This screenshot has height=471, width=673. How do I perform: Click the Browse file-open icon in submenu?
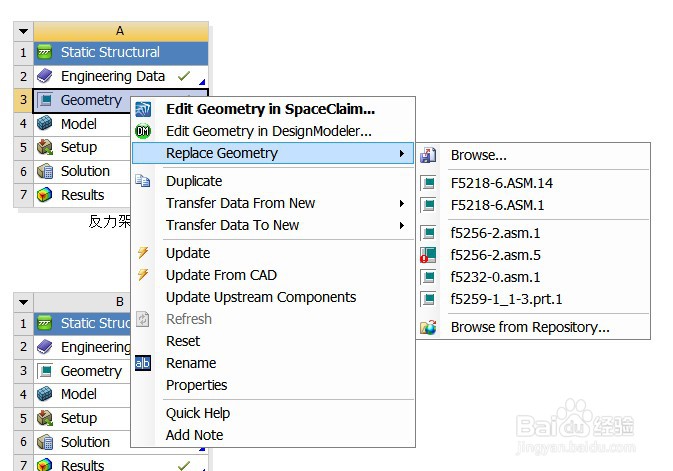428,155
